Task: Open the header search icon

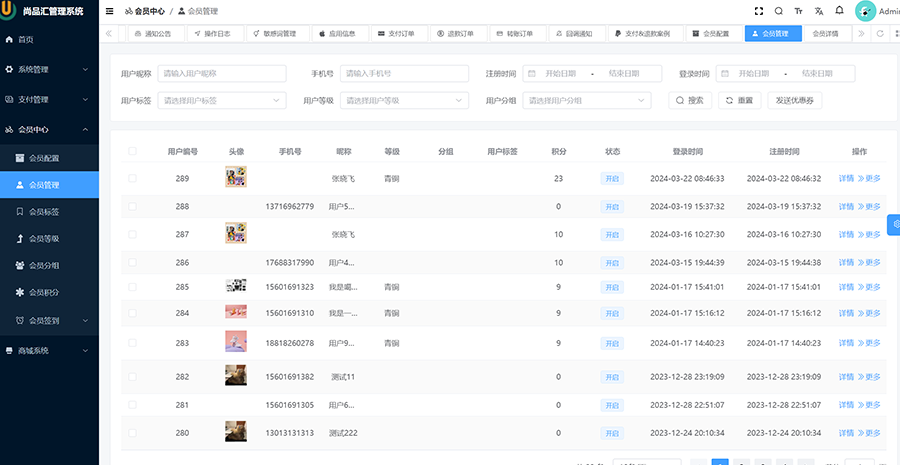Action: pyautogui.click(x=778, y=11)
